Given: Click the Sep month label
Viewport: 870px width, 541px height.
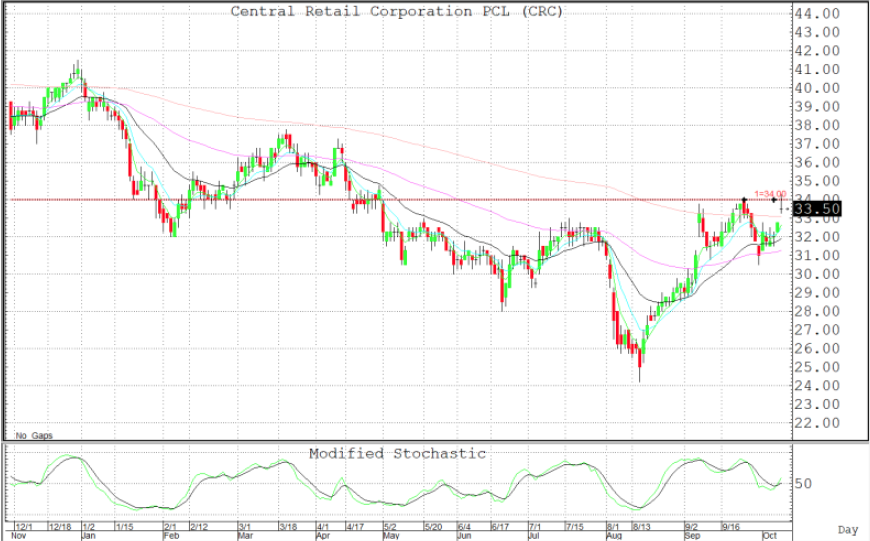Looking at the screenshot, I should (692, 536).
